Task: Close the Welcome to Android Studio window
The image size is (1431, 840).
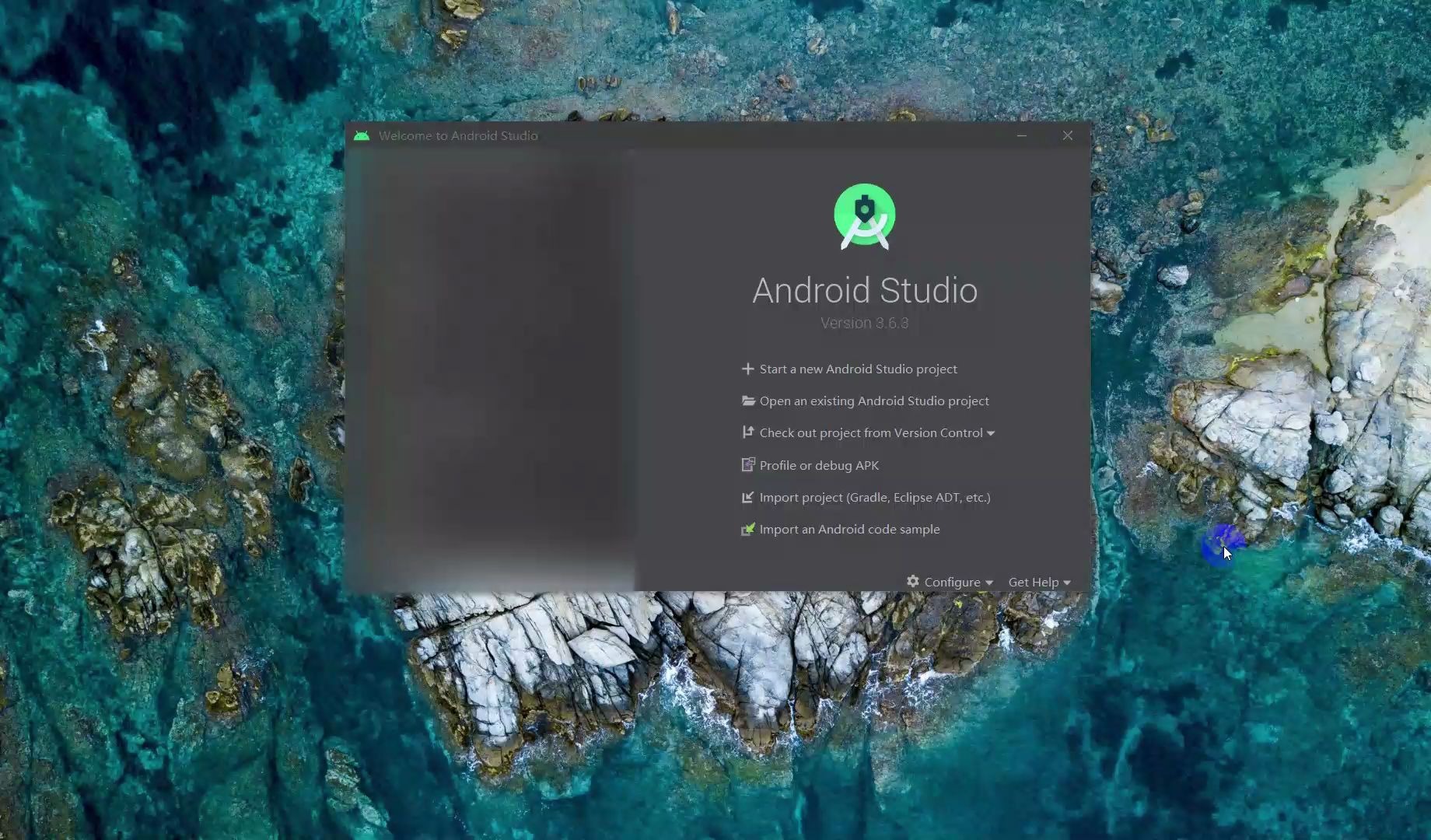Action: click(1068, 135)
